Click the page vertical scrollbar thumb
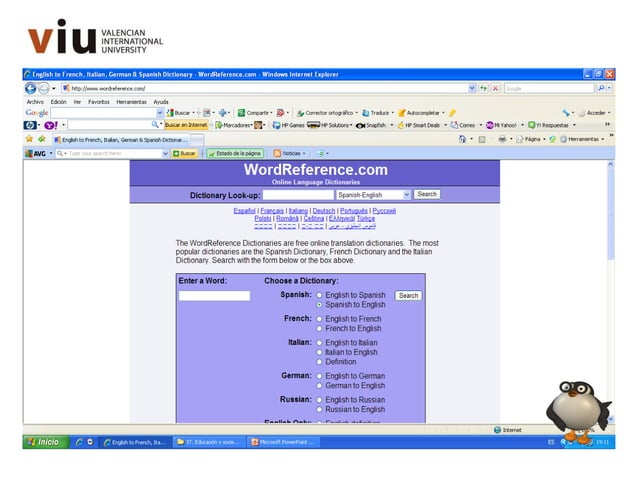Viewport: 638px width, 478px height. 610,212
